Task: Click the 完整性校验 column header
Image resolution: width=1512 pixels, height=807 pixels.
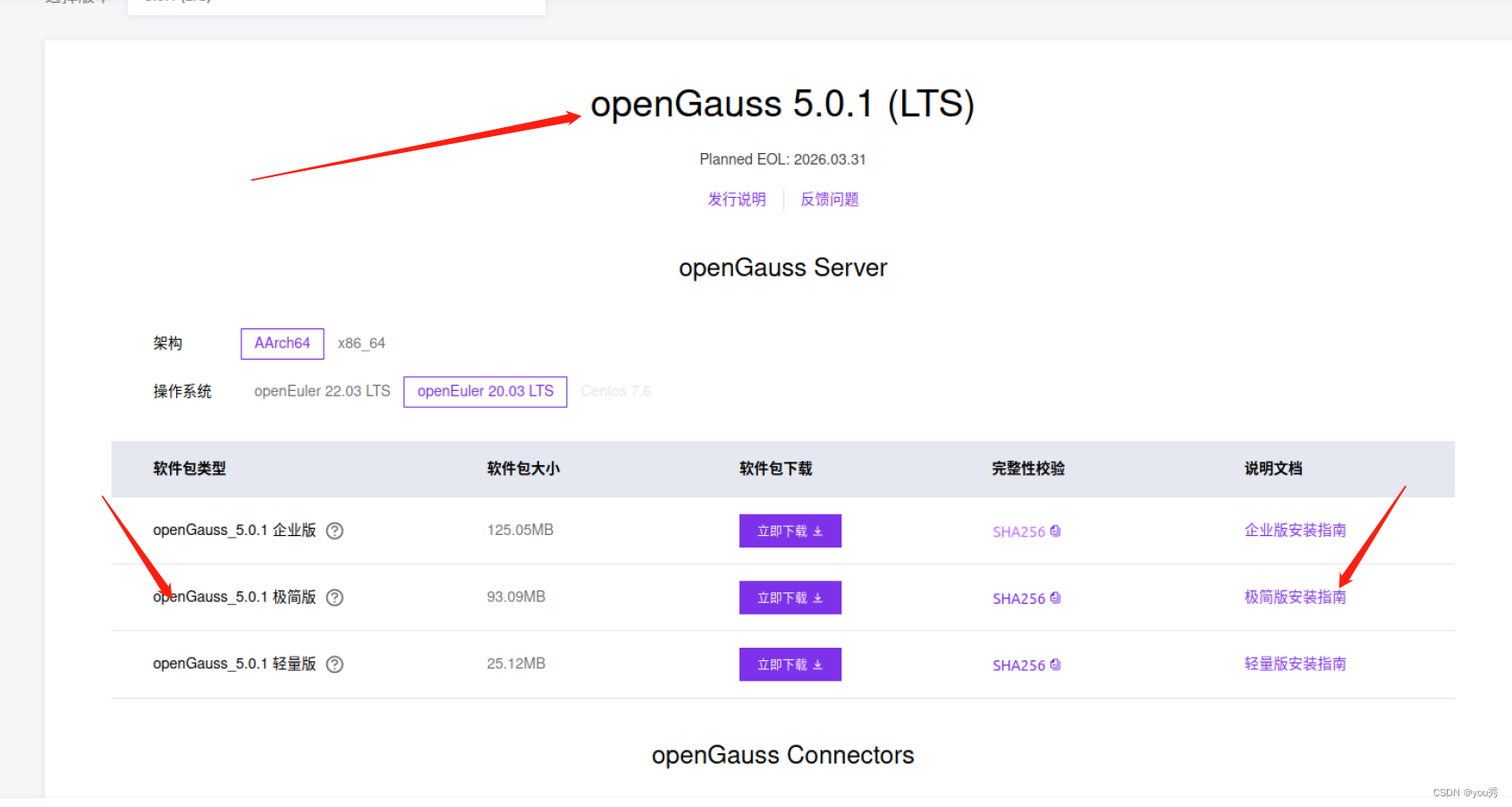Action: coord(1028,469)
